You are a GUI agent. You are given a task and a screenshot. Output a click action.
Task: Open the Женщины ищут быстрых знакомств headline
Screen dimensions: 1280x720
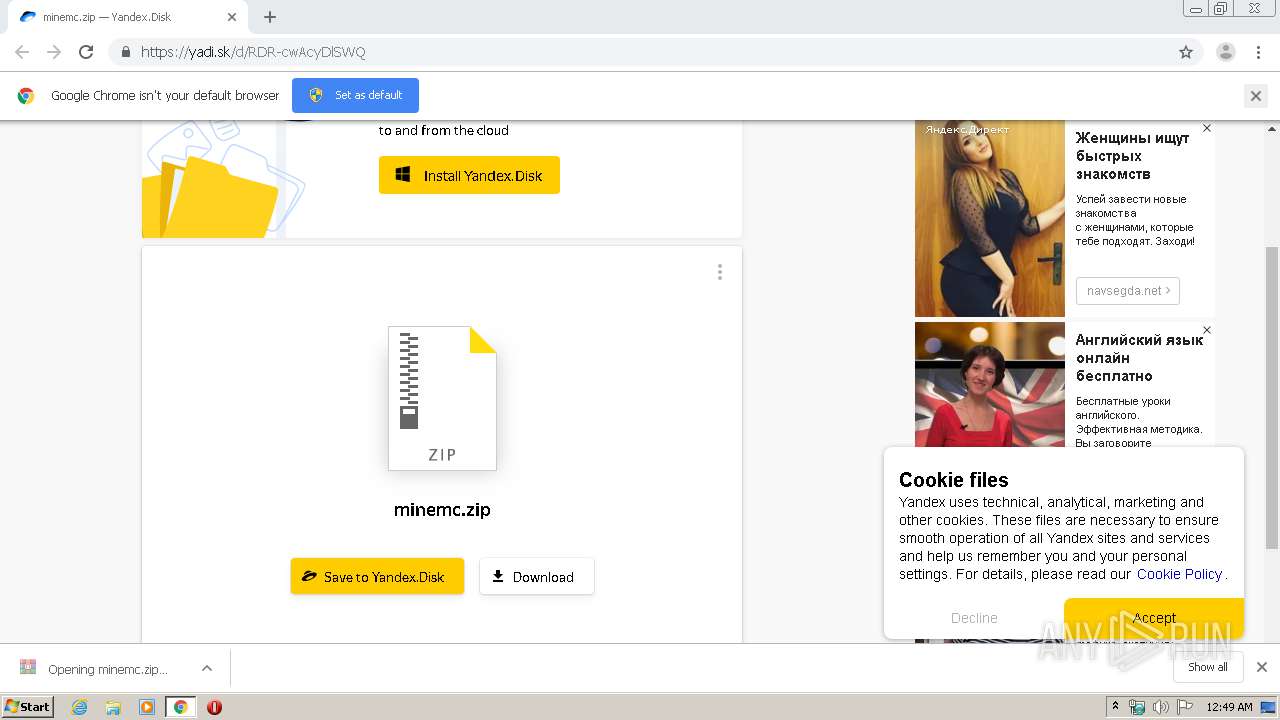point(1132,156)
